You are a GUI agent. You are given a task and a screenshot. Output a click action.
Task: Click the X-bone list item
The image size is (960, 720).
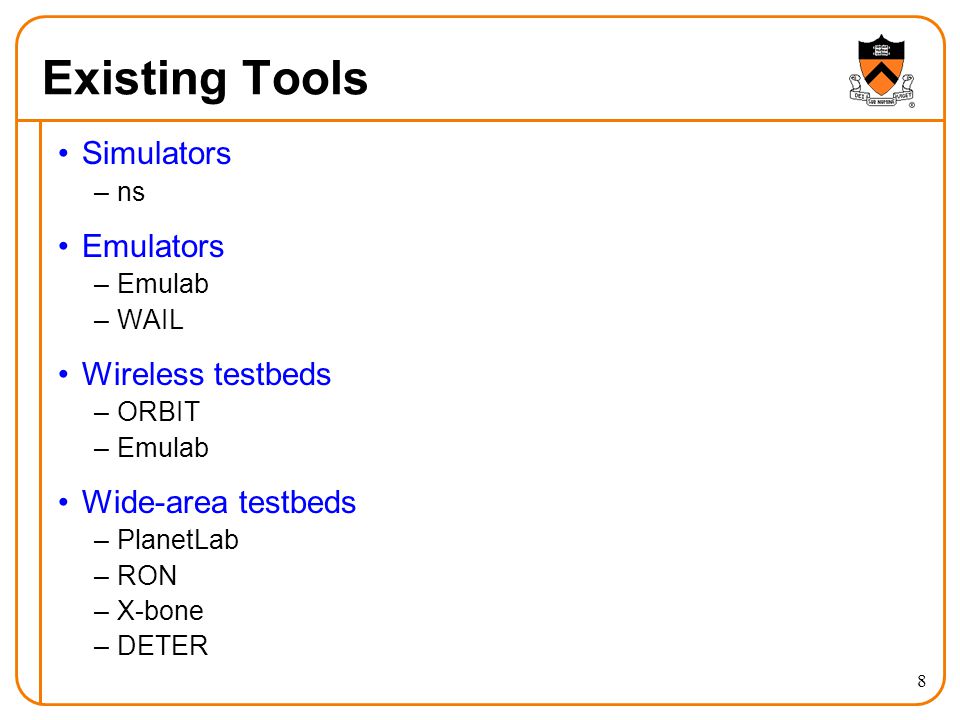160,611
